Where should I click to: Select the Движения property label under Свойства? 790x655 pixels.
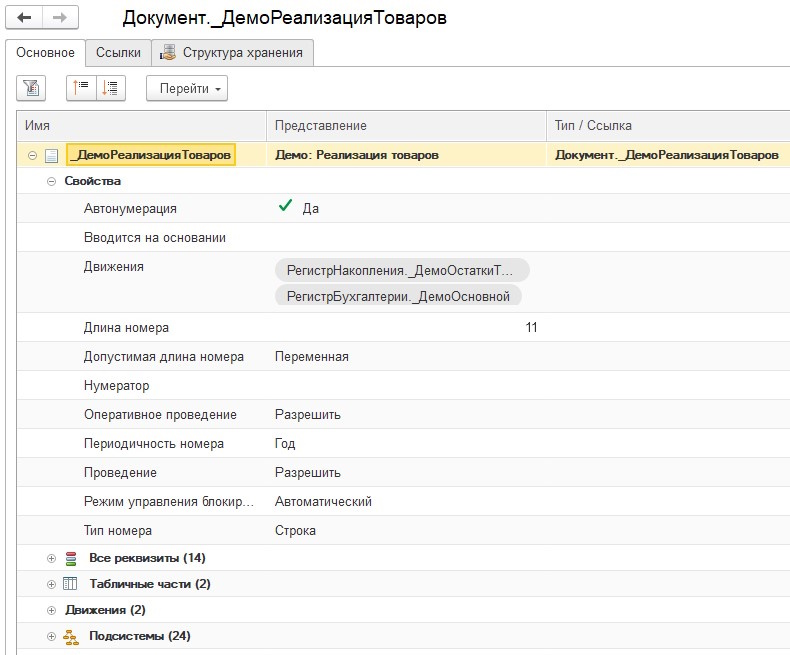[114, 267]
